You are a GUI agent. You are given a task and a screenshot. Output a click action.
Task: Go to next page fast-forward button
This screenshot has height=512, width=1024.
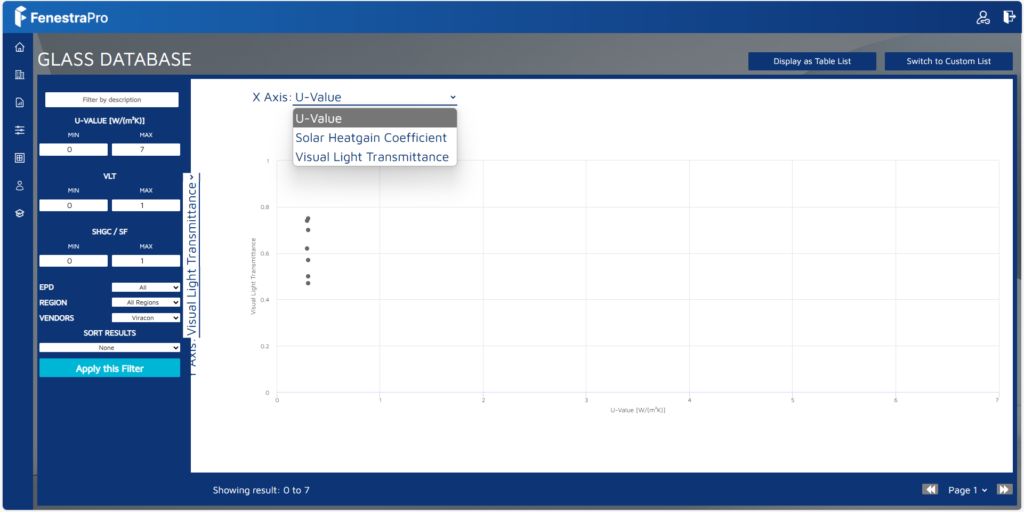pos(1004,489)
